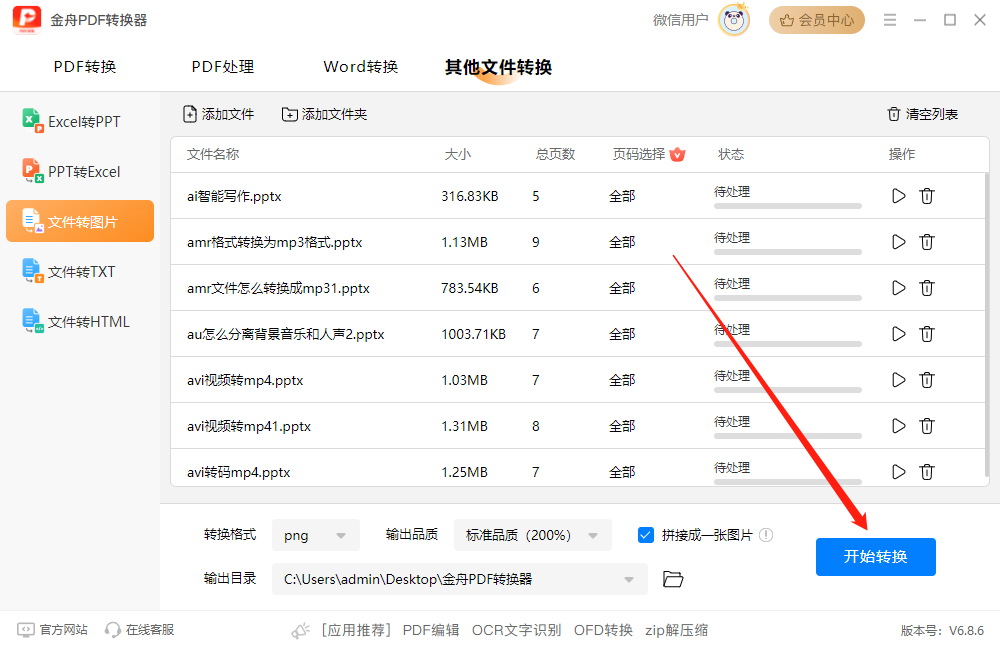Open output folder via the folder icon

tap(672, 579)
